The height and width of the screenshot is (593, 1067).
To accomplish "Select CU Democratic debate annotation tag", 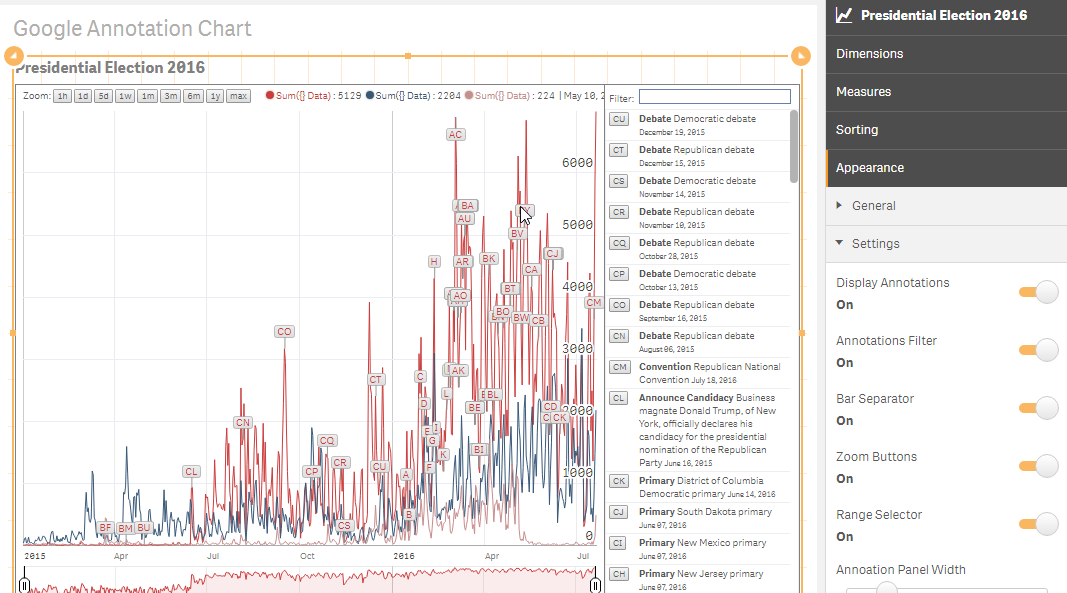I will [x=619, y=119].
